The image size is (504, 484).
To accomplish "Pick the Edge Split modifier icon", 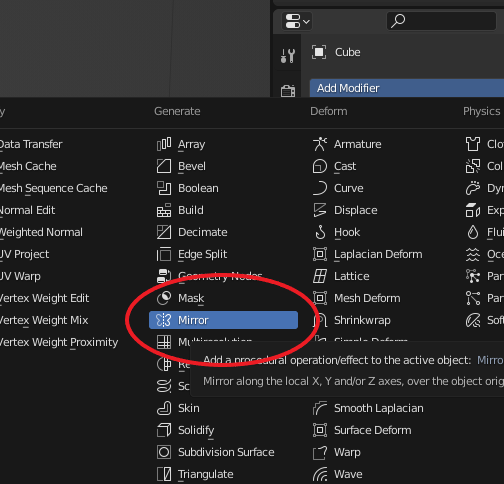I will pyautogui.click(x=164, y=254).
